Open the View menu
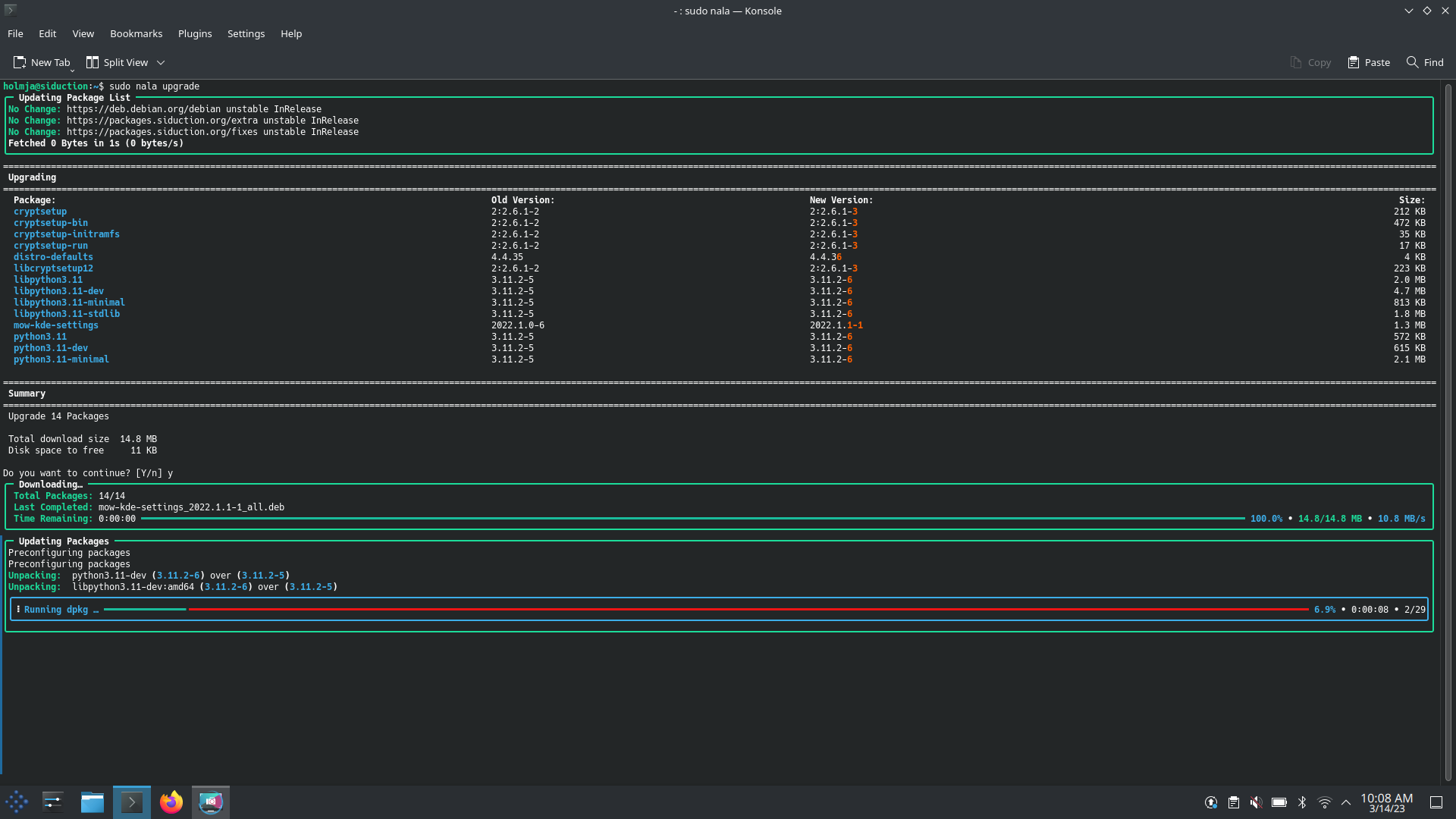Screen dimensions: 1456x819 83,33
